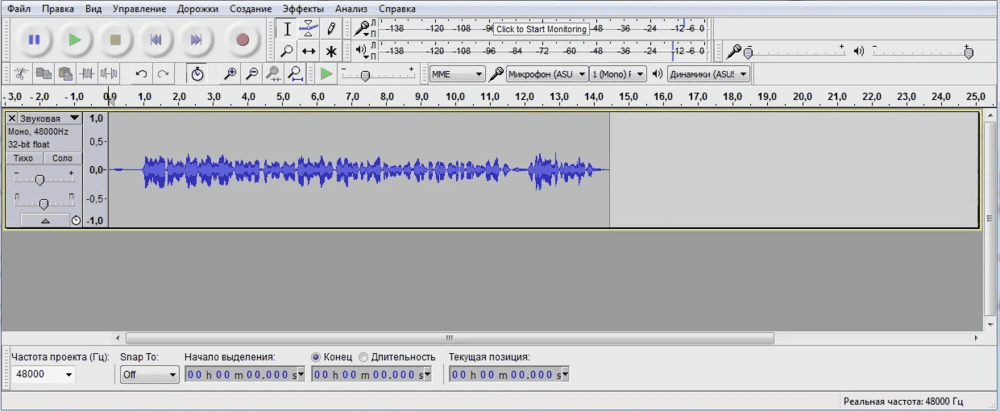Click the Текущая позиция time field
1000x412 pixels.
coord(509,375)
